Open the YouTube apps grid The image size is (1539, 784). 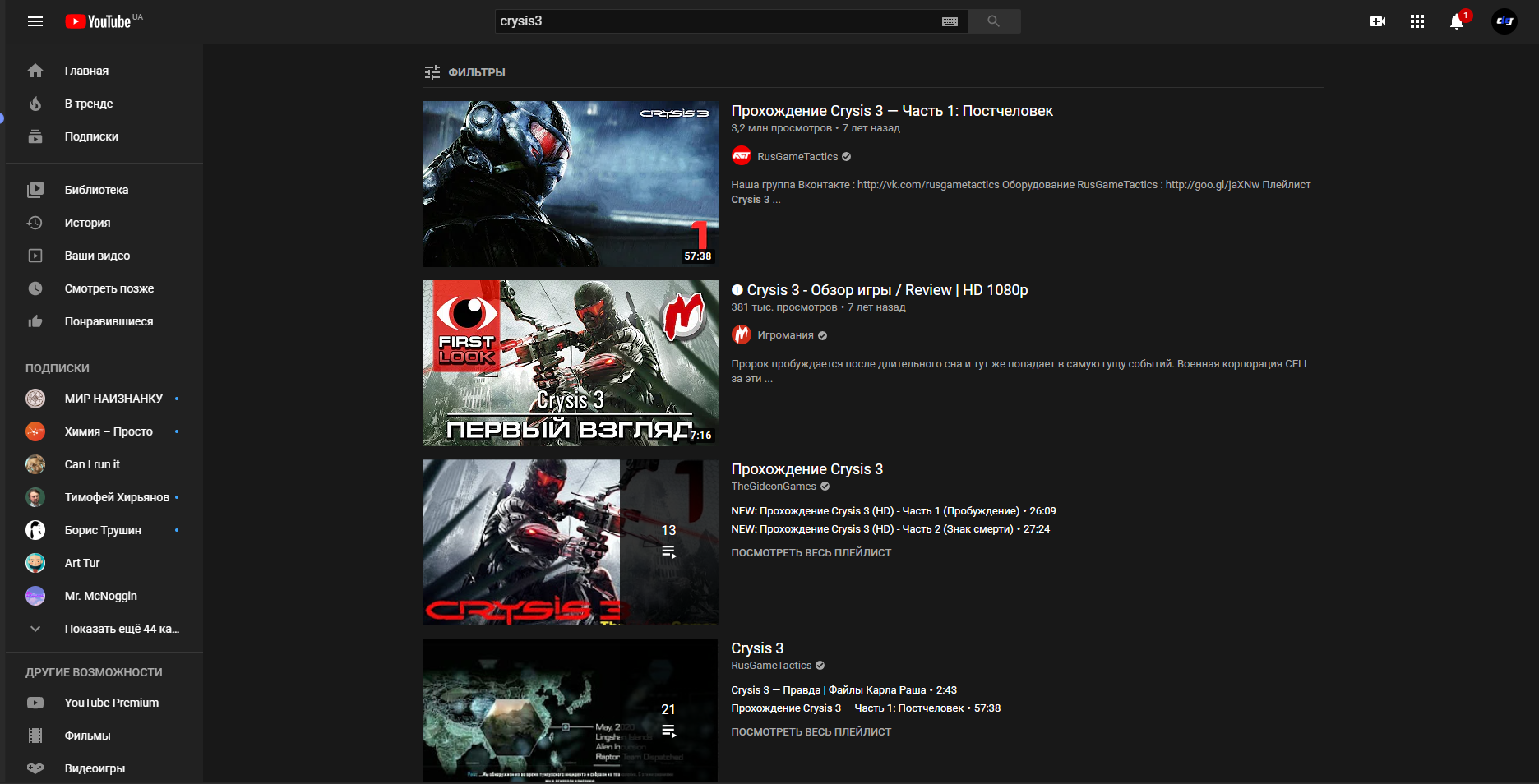[x=1417, y=21]
